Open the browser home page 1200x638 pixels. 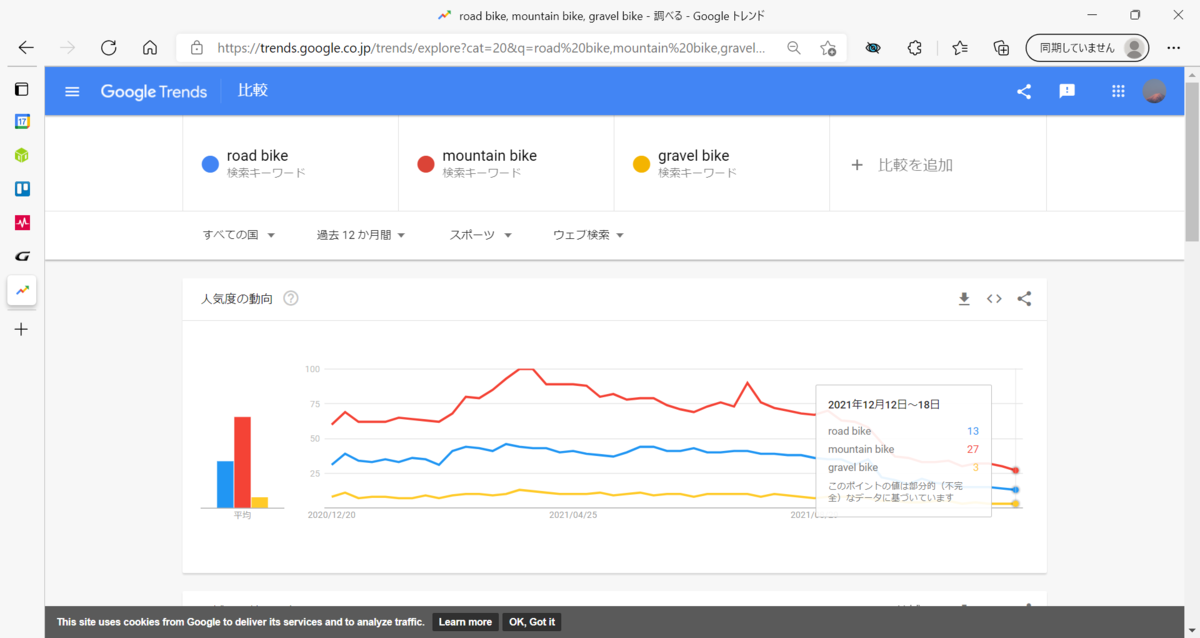(150, 47)
